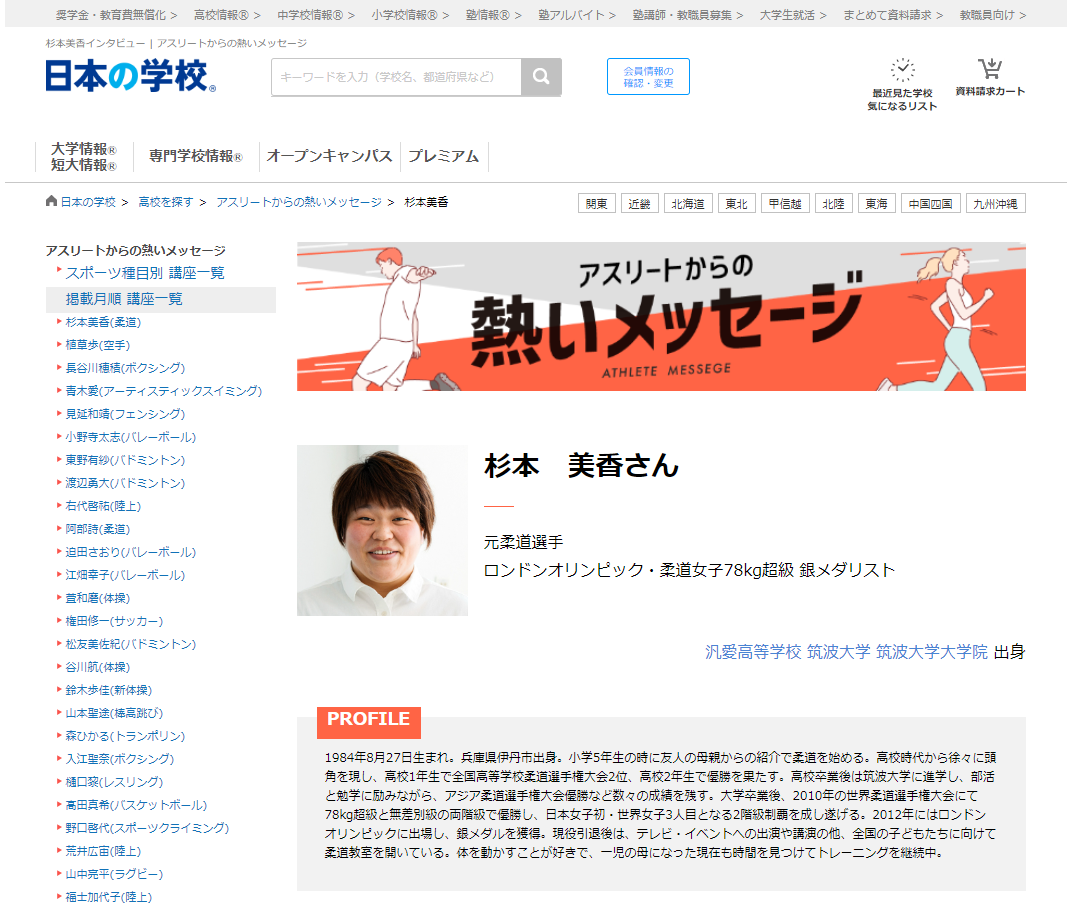Select the プレミアム navigation tab
This screenshot has width=1076, height=908.
pos(443,156)
